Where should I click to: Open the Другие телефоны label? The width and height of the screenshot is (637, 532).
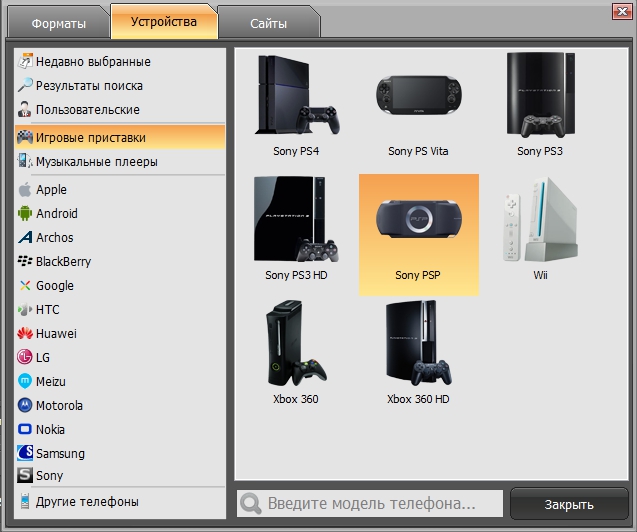click(87, 502)
